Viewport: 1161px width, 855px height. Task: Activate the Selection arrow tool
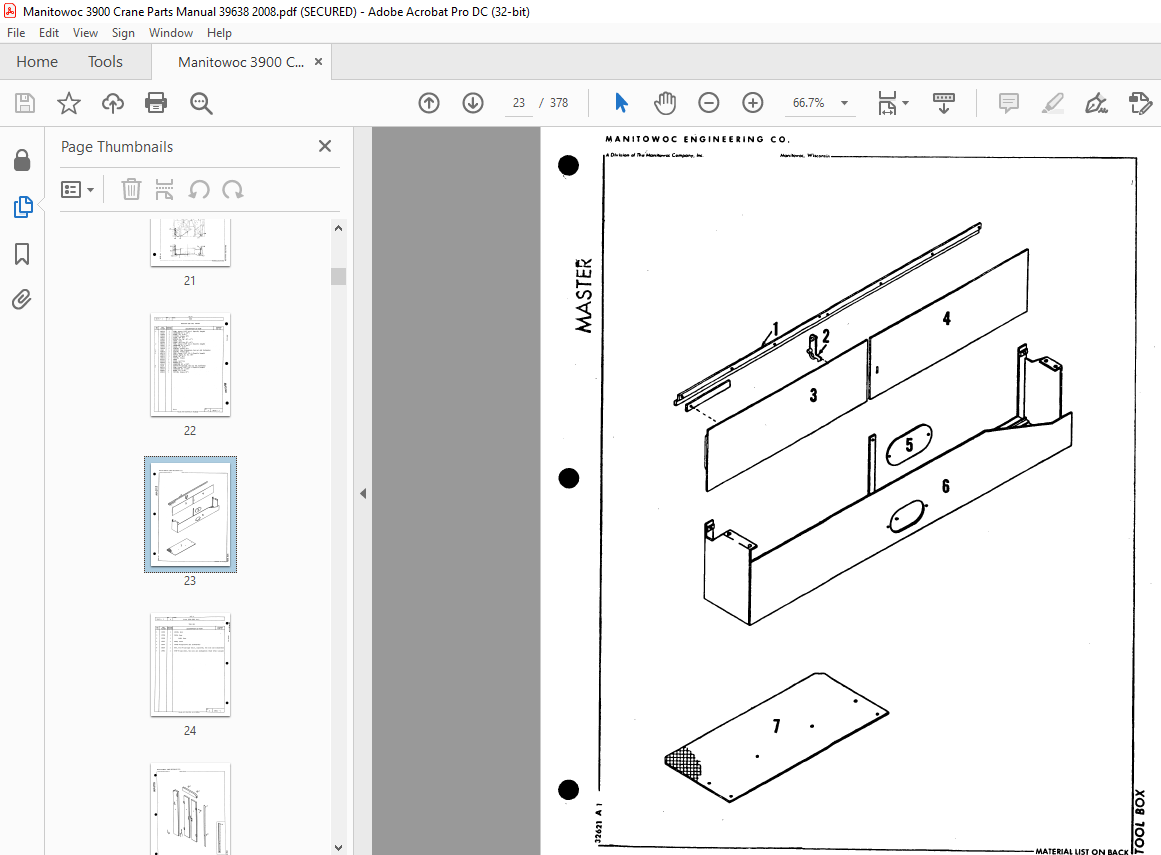pyautogui.click(x=621, y=103)
